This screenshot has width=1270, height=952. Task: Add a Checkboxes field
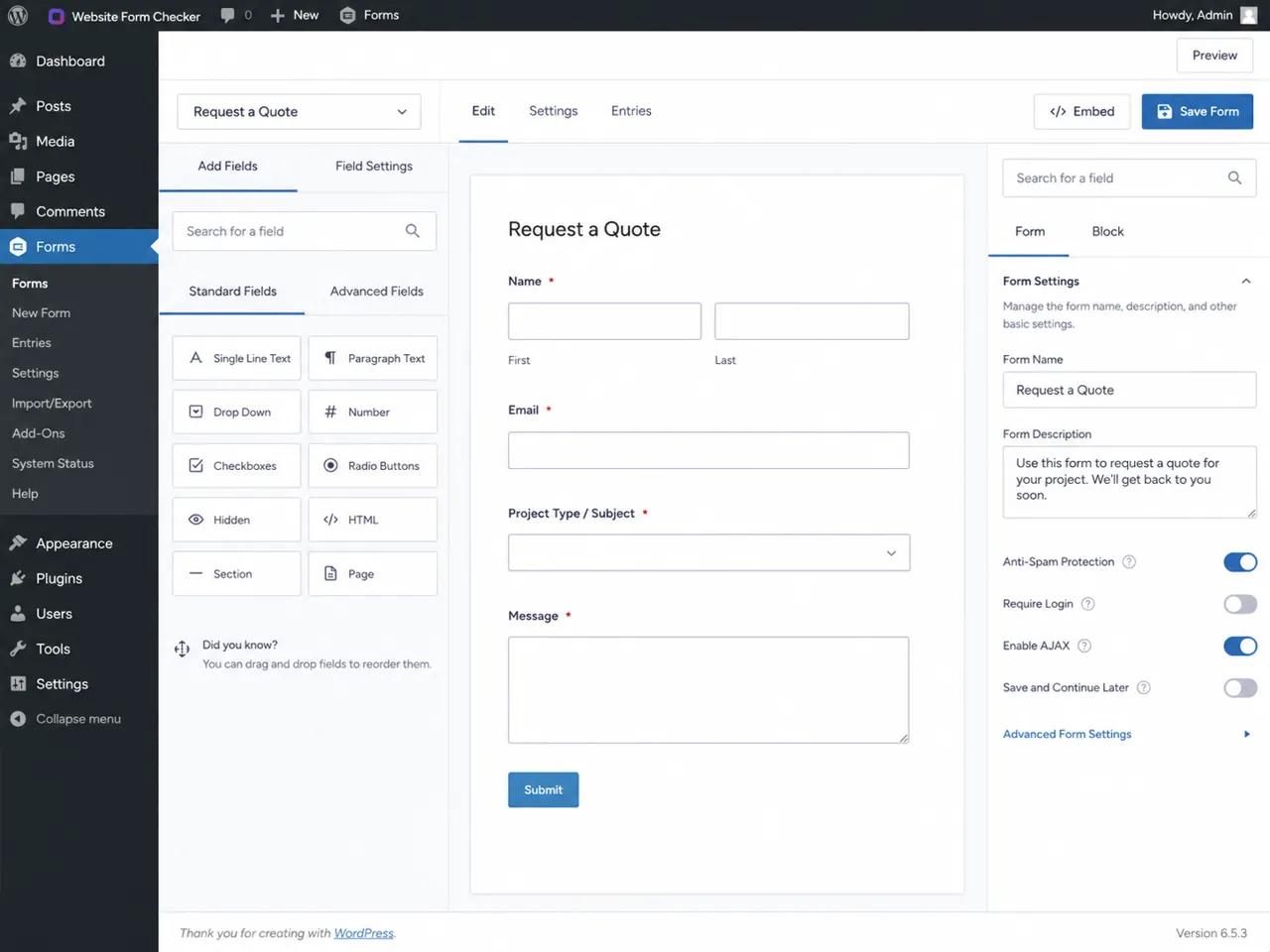[236, 465]
